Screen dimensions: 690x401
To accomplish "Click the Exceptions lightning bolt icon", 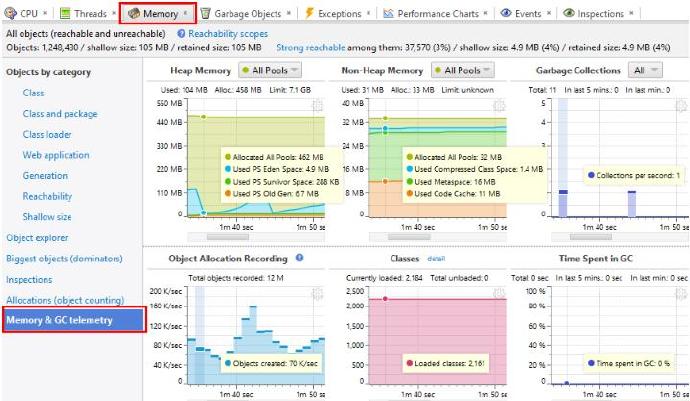I will [x=309, y=13].
